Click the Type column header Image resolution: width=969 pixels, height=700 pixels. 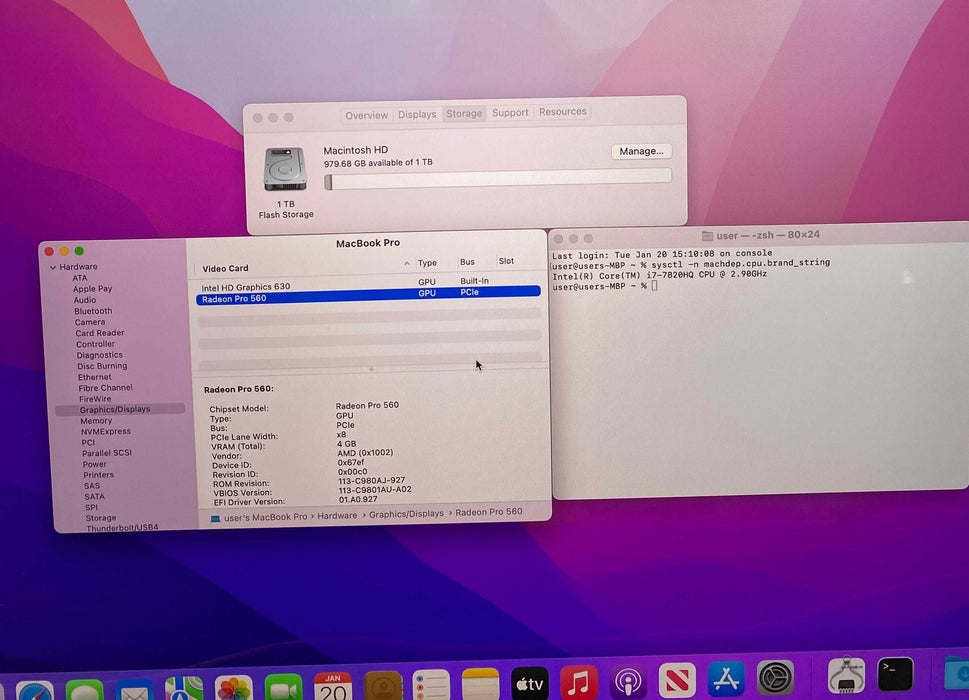point(427,263)
